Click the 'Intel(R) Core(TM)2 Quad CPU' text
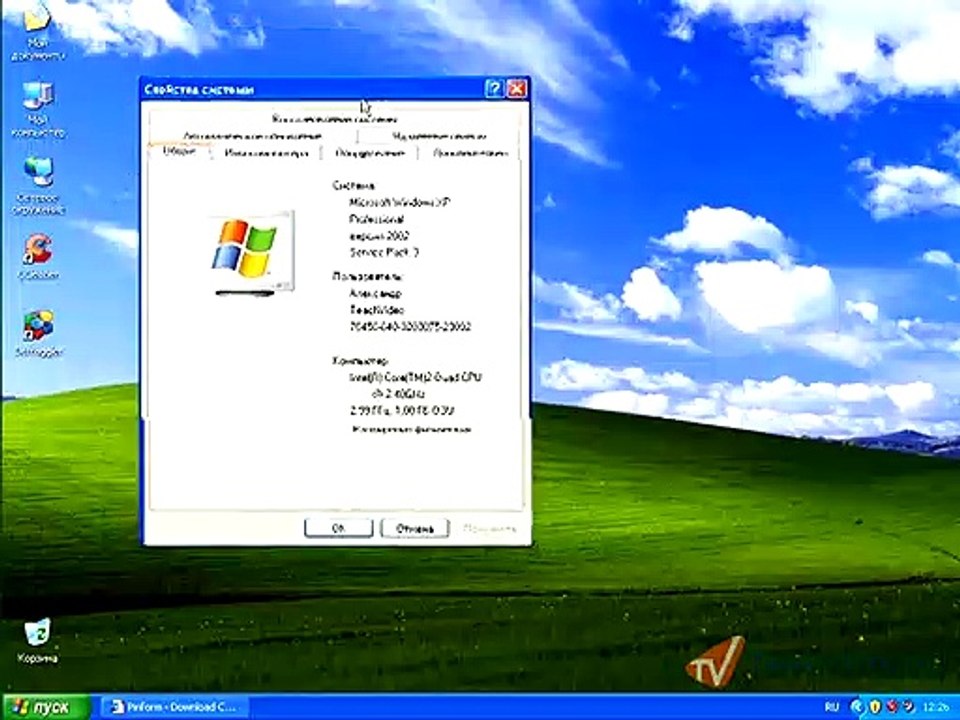This screenshot has height=720, width=960. click(415, 377)
